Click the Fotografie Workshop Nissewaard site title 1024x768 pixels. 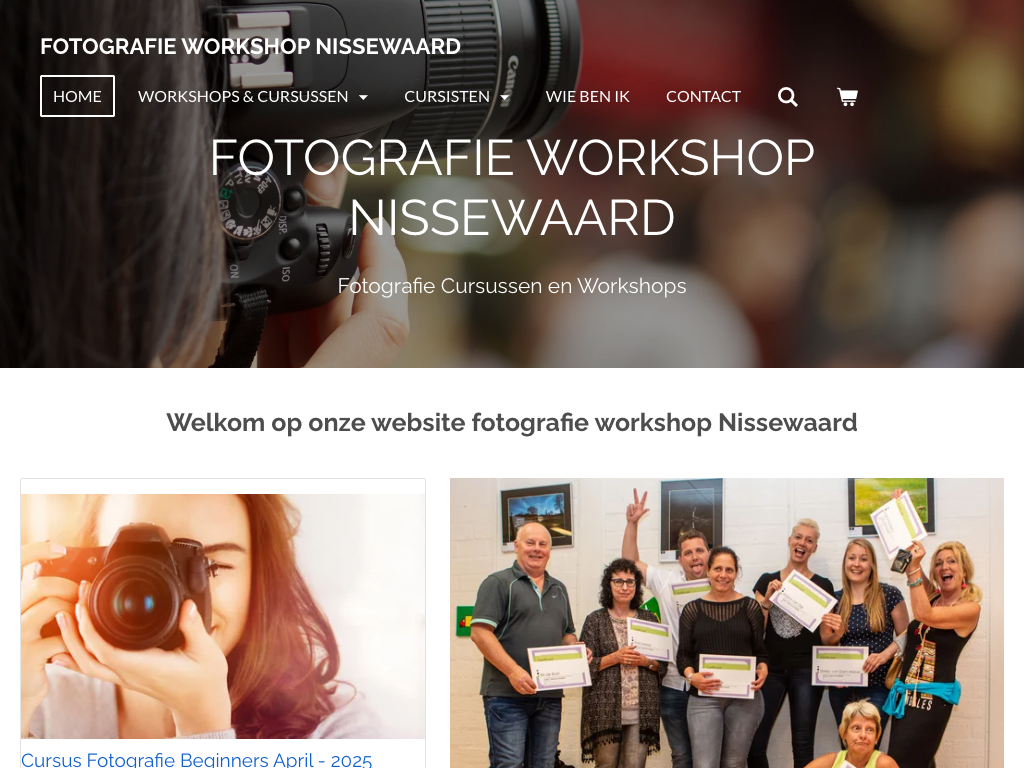tap(250, 46)
